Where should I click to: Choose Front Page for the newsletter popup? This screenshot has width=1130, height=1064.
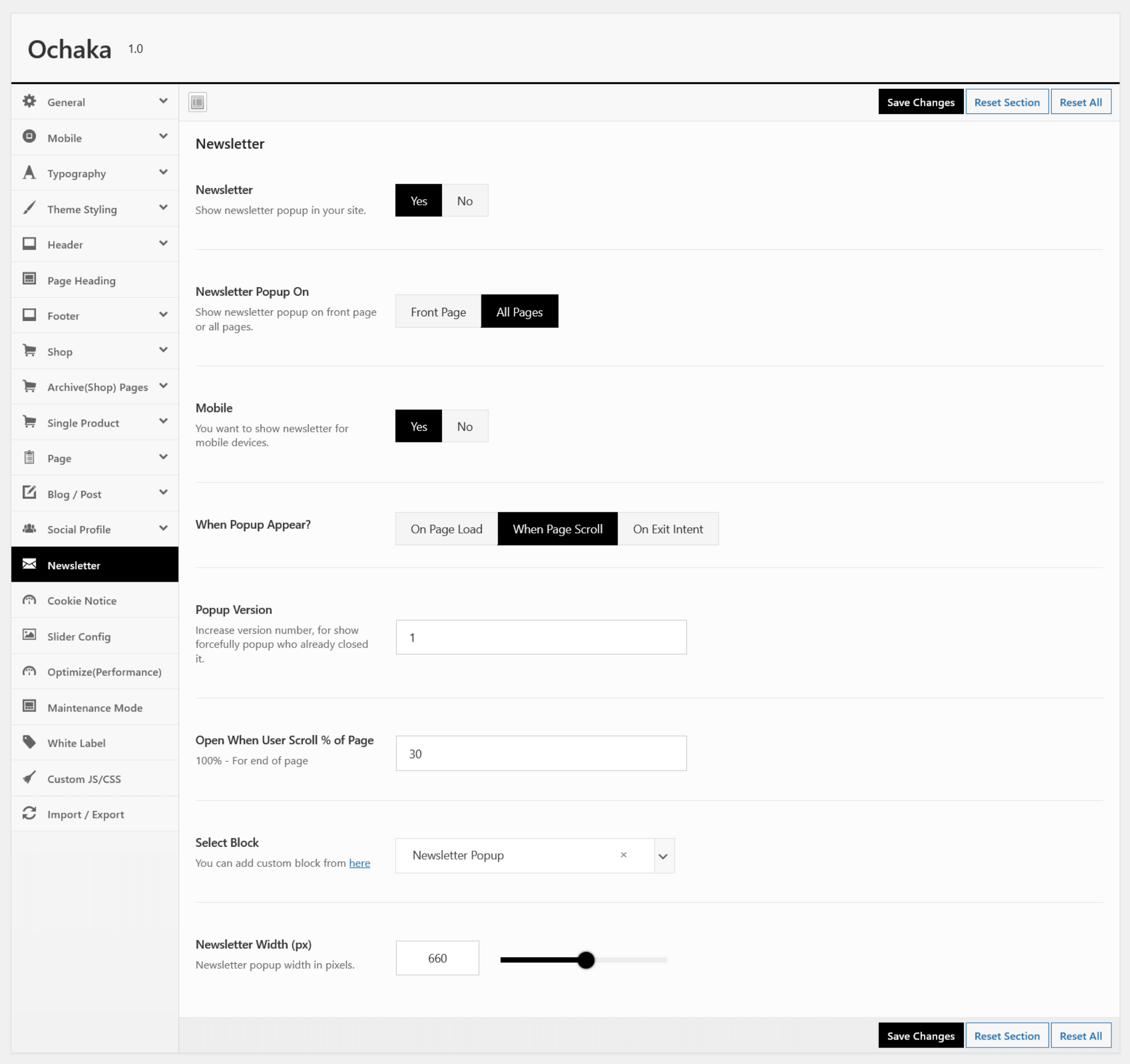[x=438, y=312]
